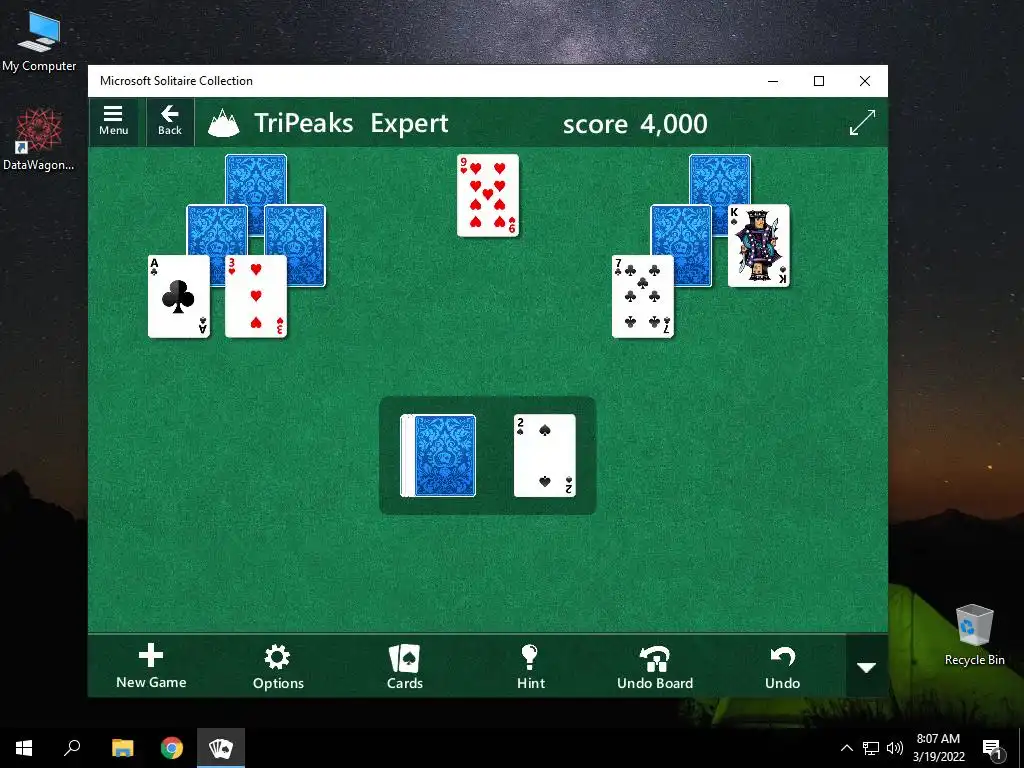Viewport: 1024px width, 768px height.
Task: Launch Chrome from the taskbar
Action: click(x=172, y=748)
